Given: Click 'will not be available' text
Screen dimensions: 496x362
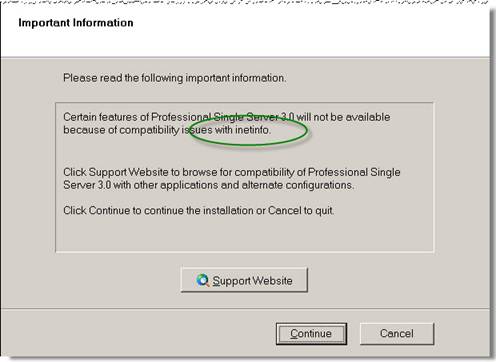Looking at the screenshot, I should coord(343,117).
